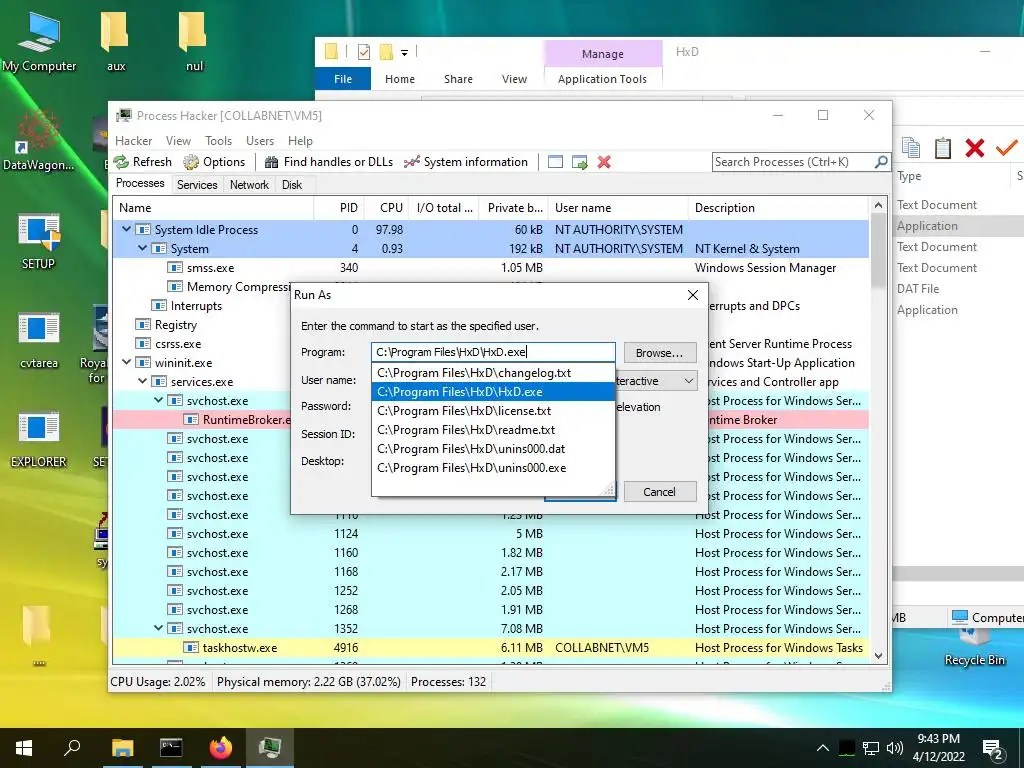Click the orange checkmark icon in HxD window
Viewport: 1024px width, 768px height.
point(1006,148)
